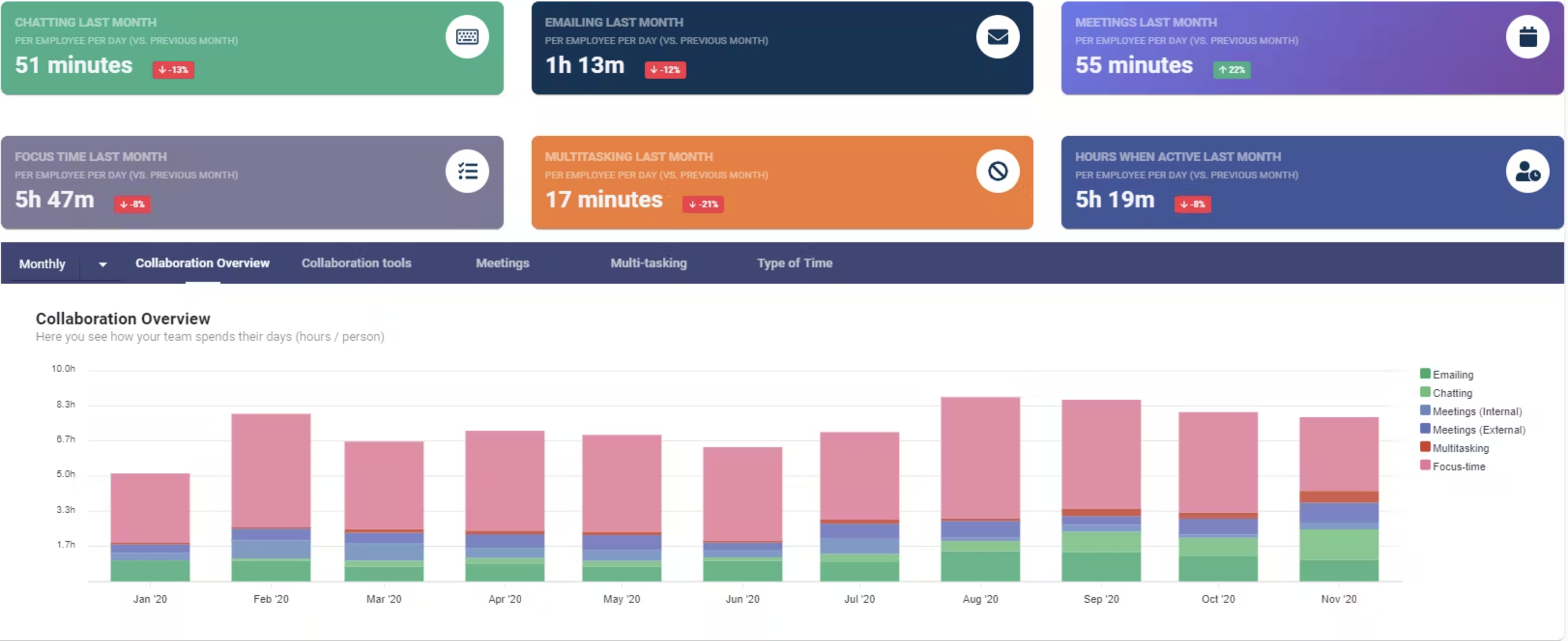Click the red -13% chatting change badge
The image size is (1568, 641).
tap(174, 70)
